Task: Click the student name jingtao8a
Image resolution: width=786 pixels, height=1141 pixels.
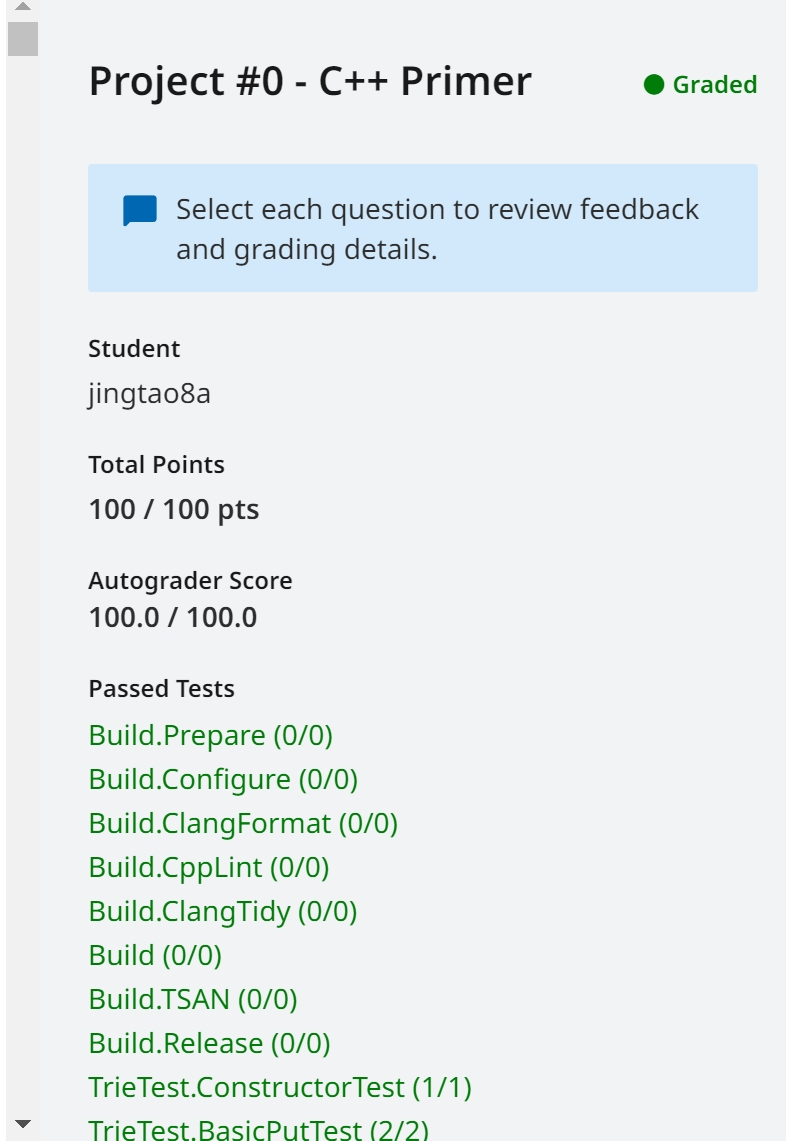Action: point(149,394)
